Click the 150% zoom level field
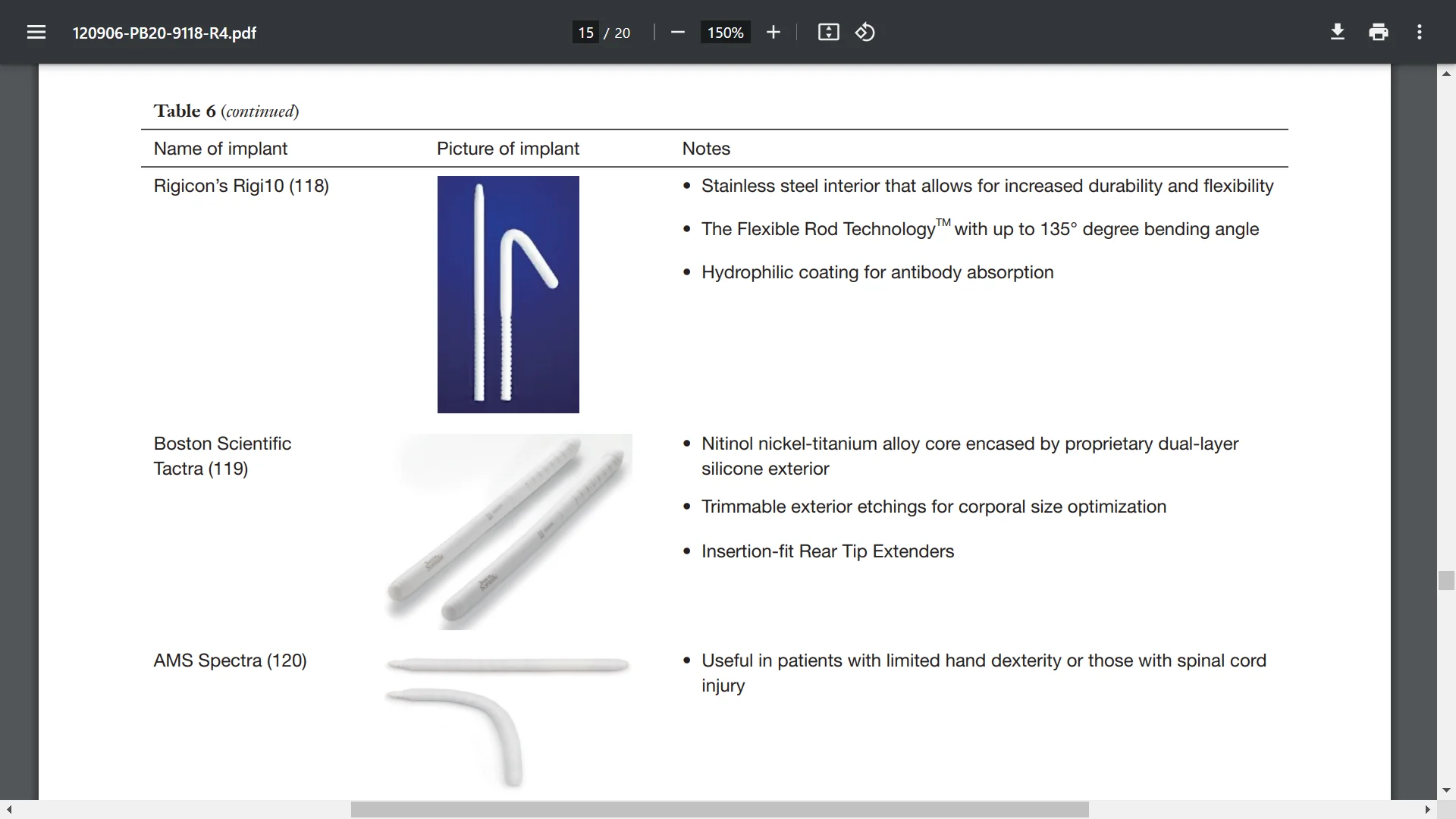1456x819 pixels. [725, 33]
